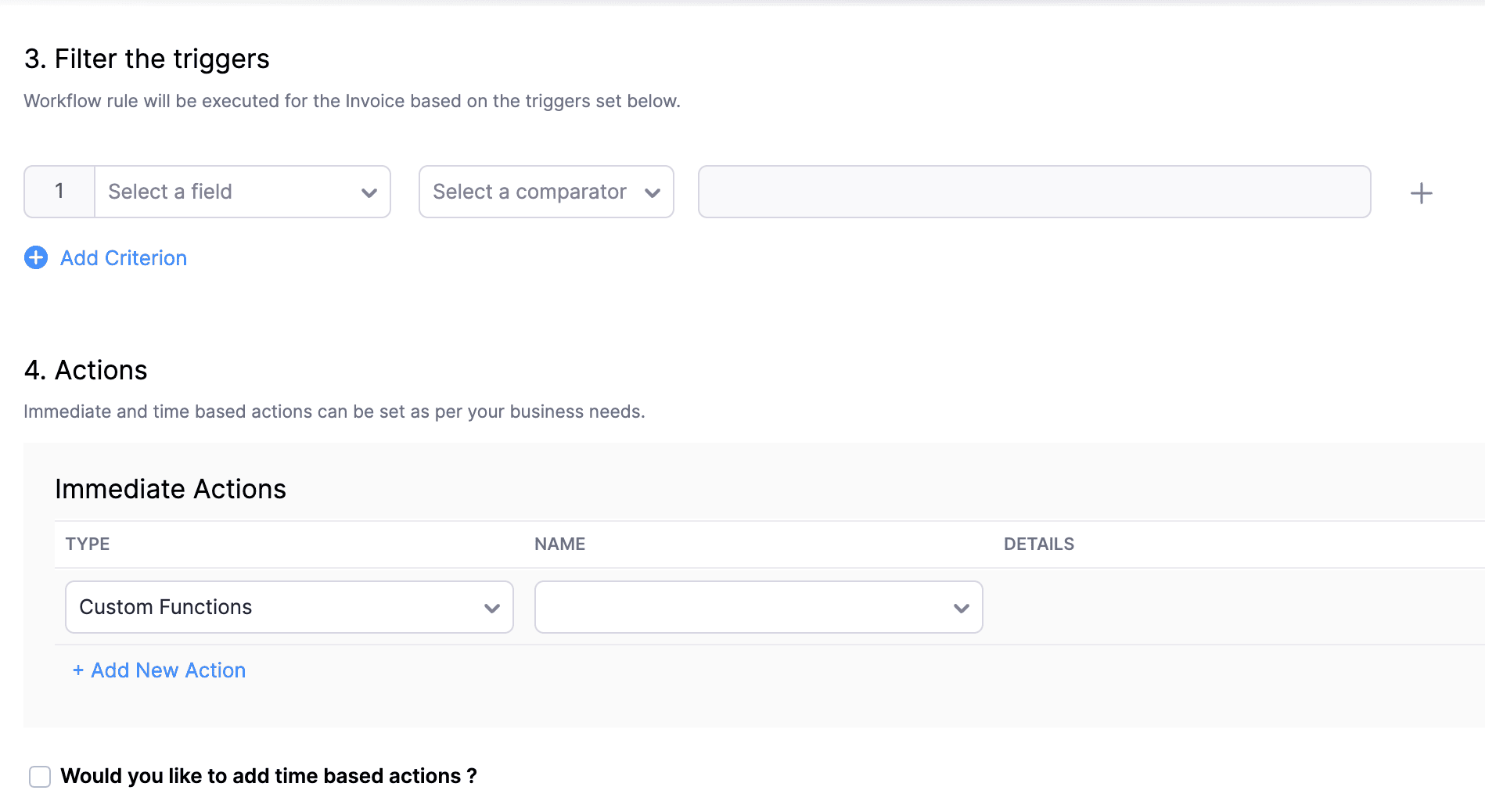Image resolution: width=1485 pixels, height=812 pixels.
Task: Click the chevron arrow in the empty Name dropdown
Action: (x=962, y=608)
